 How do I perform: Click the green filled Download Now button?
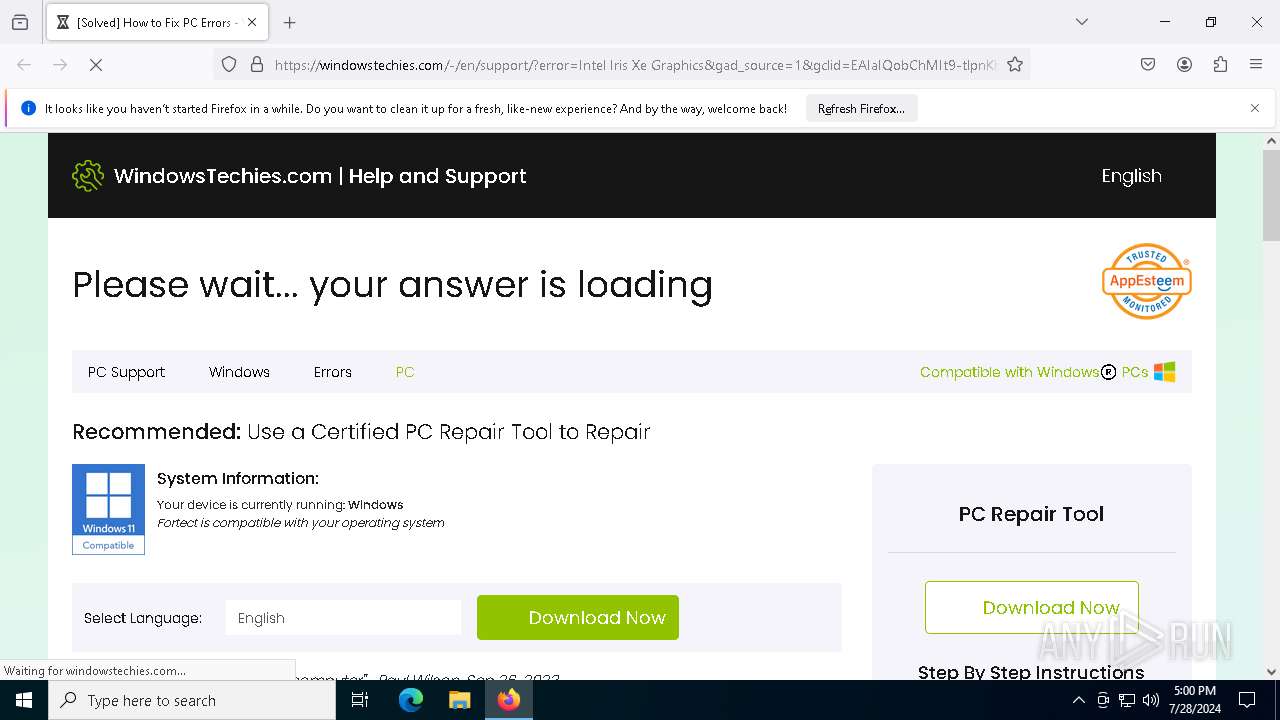point(578,618)
